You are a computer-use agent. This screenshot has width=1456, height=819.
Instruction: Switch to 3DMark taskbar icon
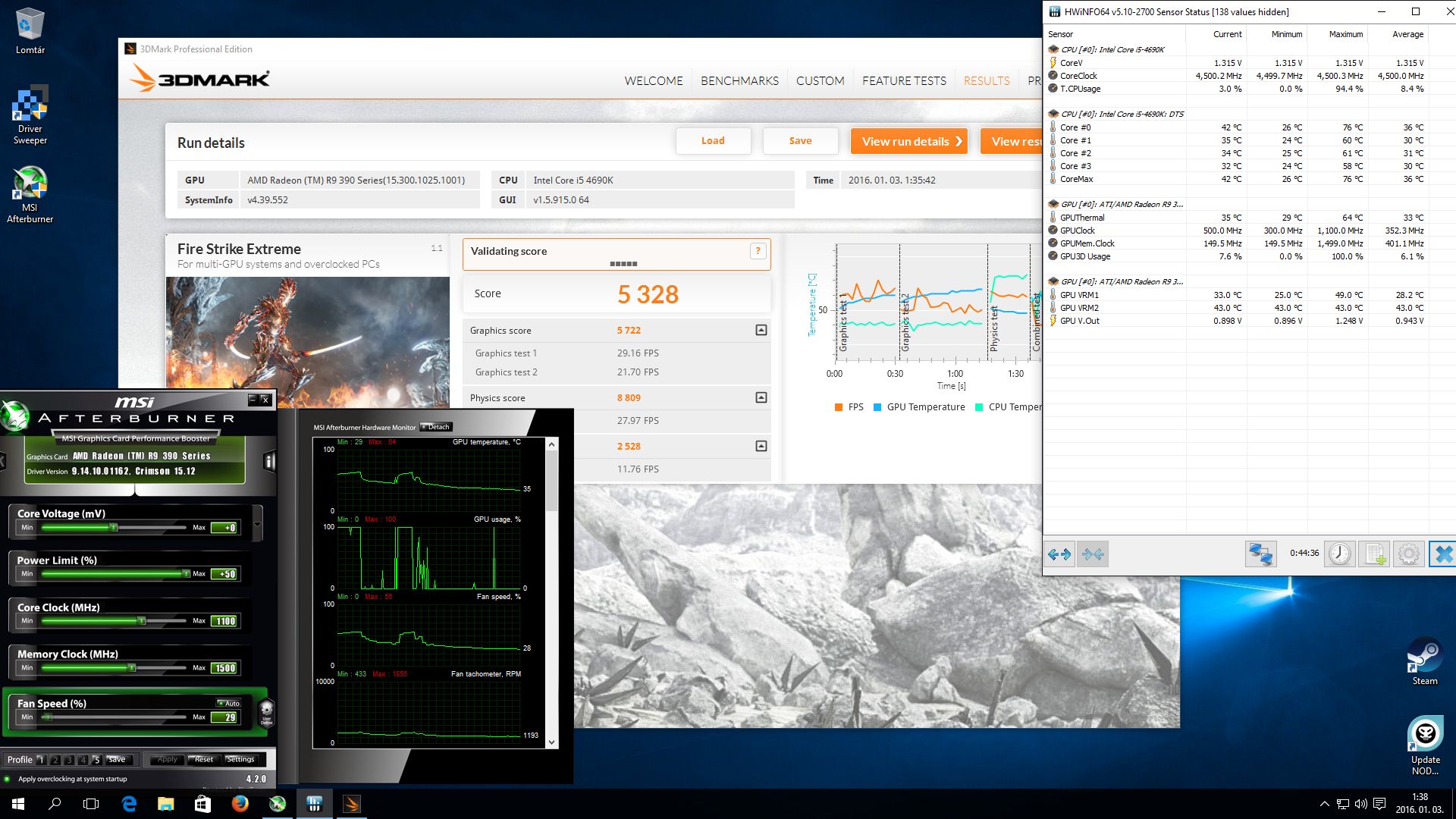click(352, 804)
